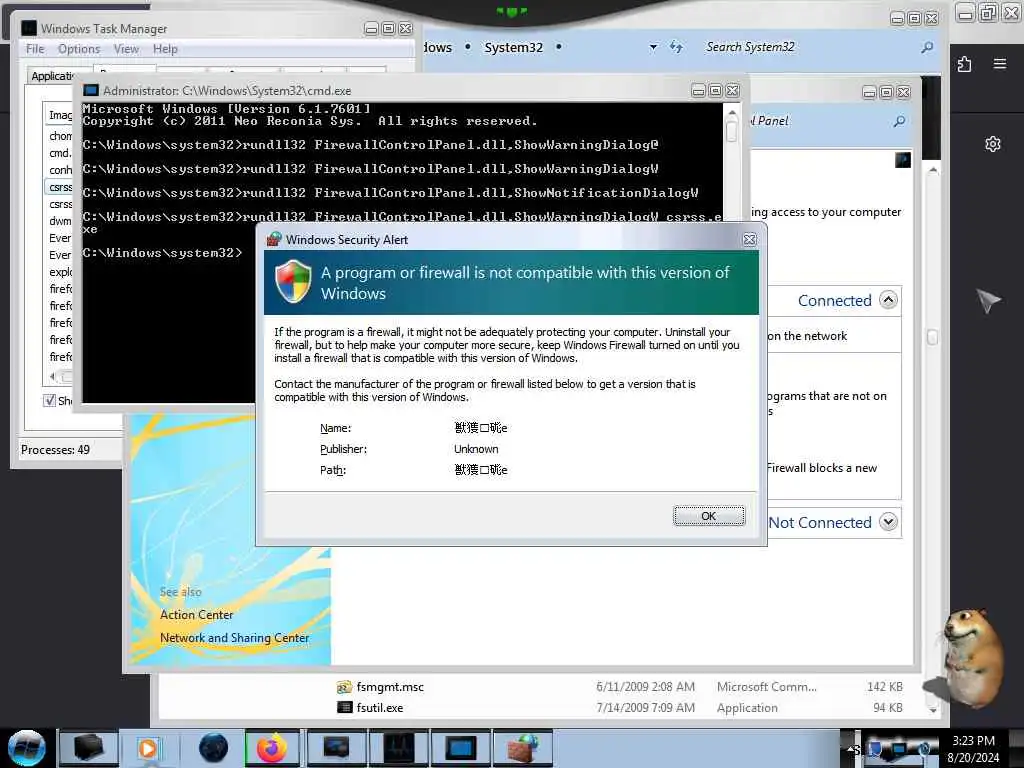Collapse the Connected network section
The width and height of the screenshot is (1024, 768).
tap(888, 300)
